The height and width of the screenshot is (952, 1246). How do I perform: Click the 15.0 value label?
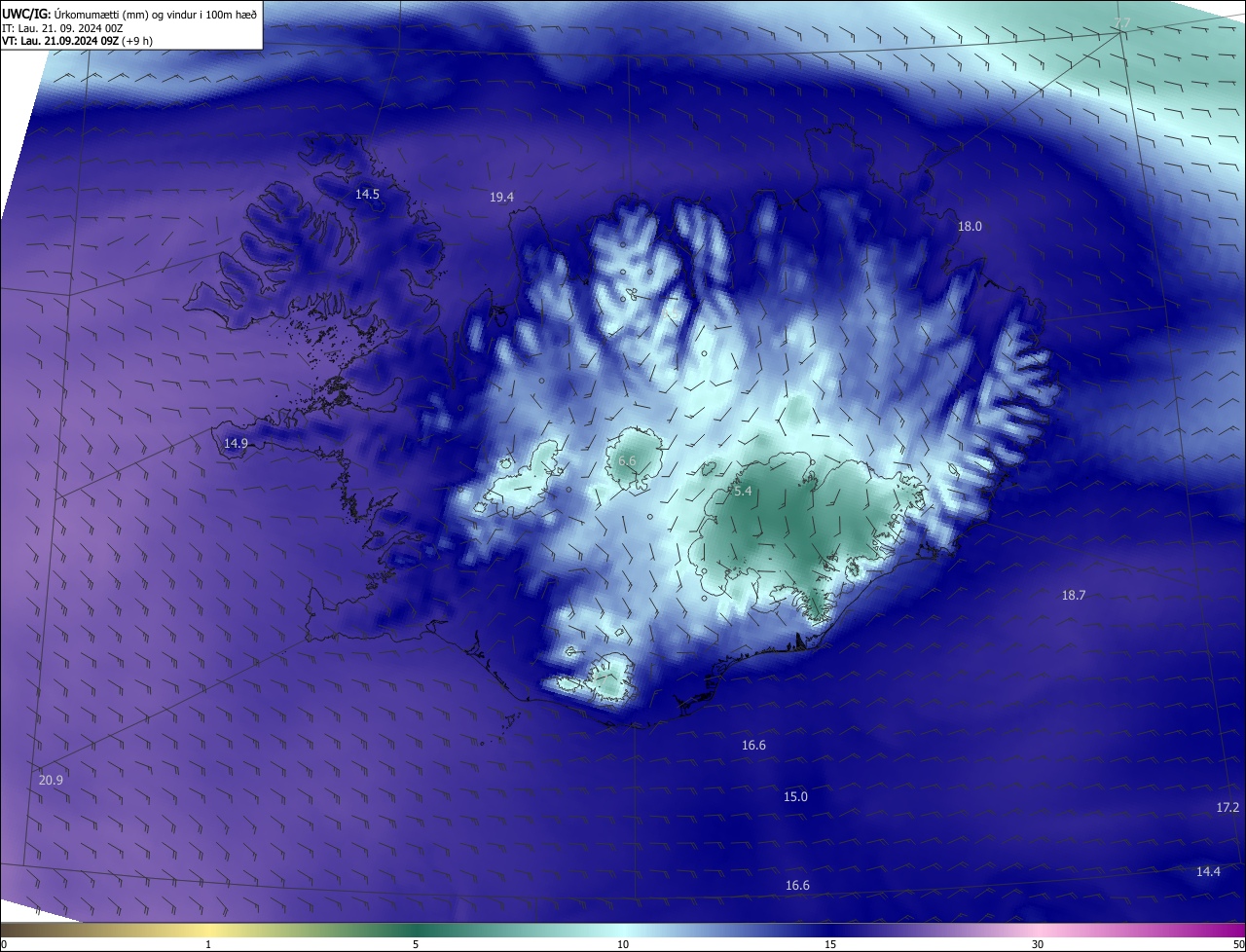(795, 797)
